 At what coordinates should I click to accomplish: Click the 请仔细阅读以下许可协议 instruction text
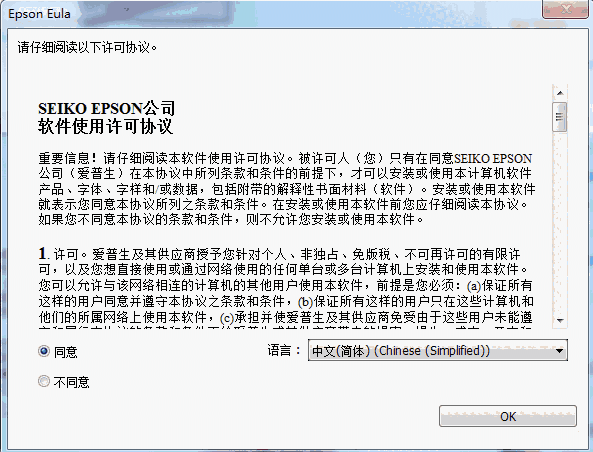[x=87, y=47]
